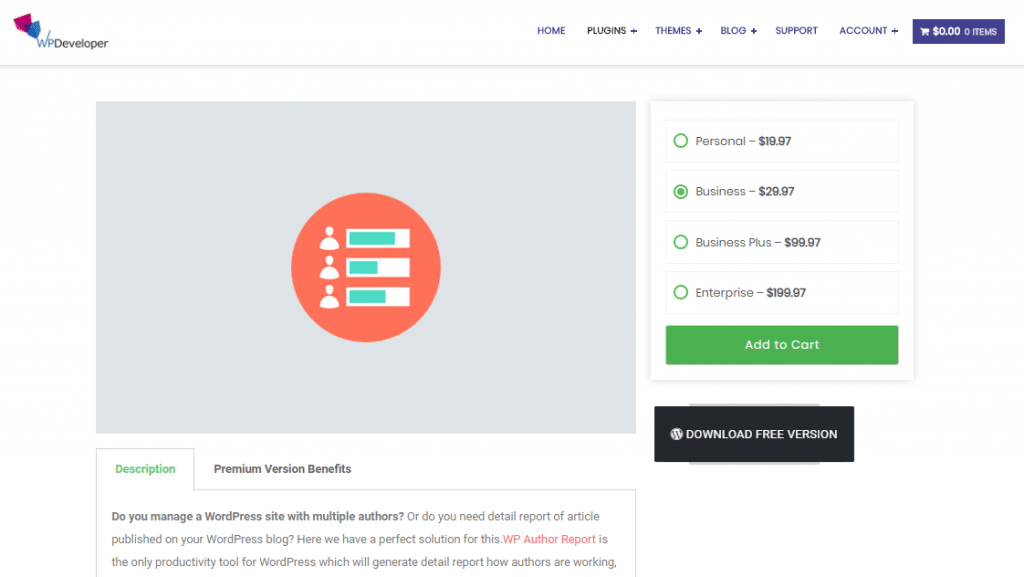Open the Support menu item
This screenshot has height=577, width=1024.
[x=796, y=31]
